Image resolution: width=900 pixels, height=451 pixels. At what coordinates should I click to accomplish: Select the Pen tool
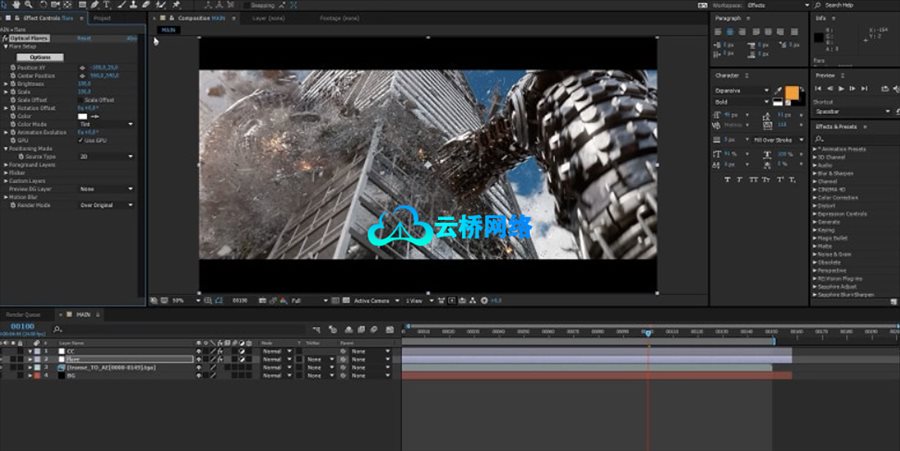[x=92, y=5]
